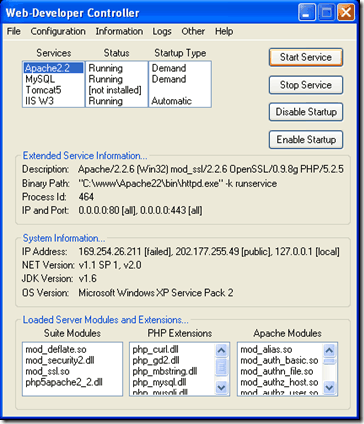Click the Stop Service button
Screen dimensions: 364x424
pos(306,85)
